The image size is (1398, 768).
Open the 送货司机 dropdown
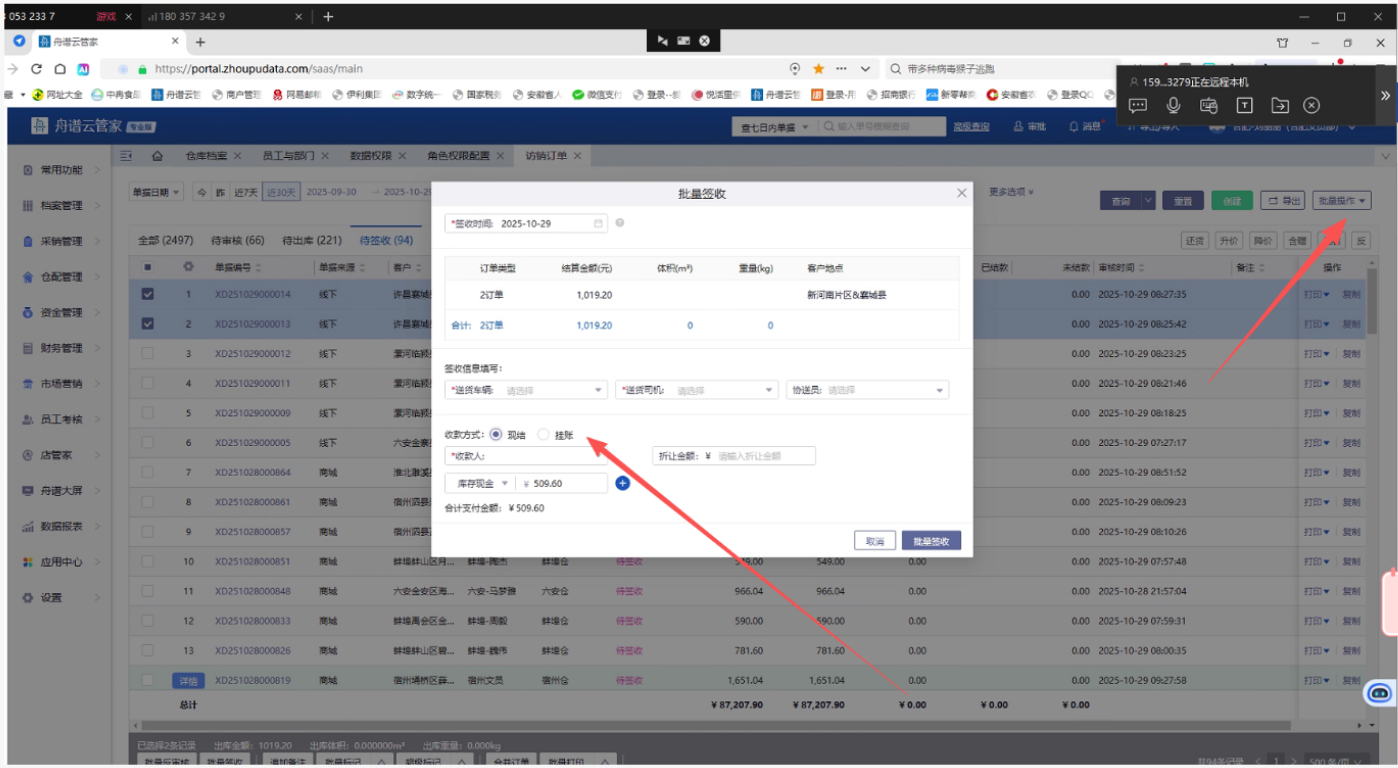coord(697,391)
